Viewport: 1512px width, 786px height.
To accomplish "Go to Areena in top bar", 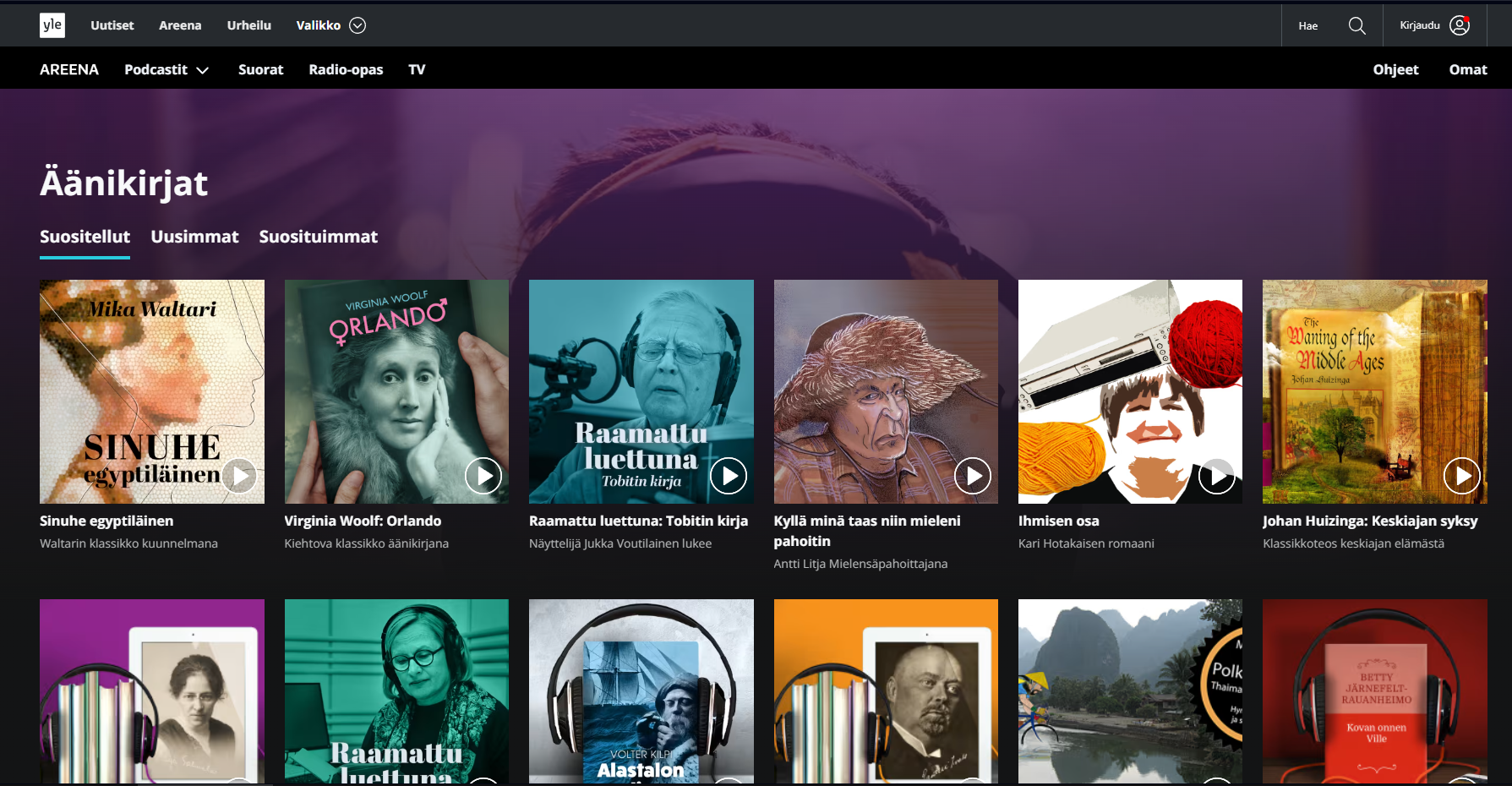I will (x=180, y=25).
